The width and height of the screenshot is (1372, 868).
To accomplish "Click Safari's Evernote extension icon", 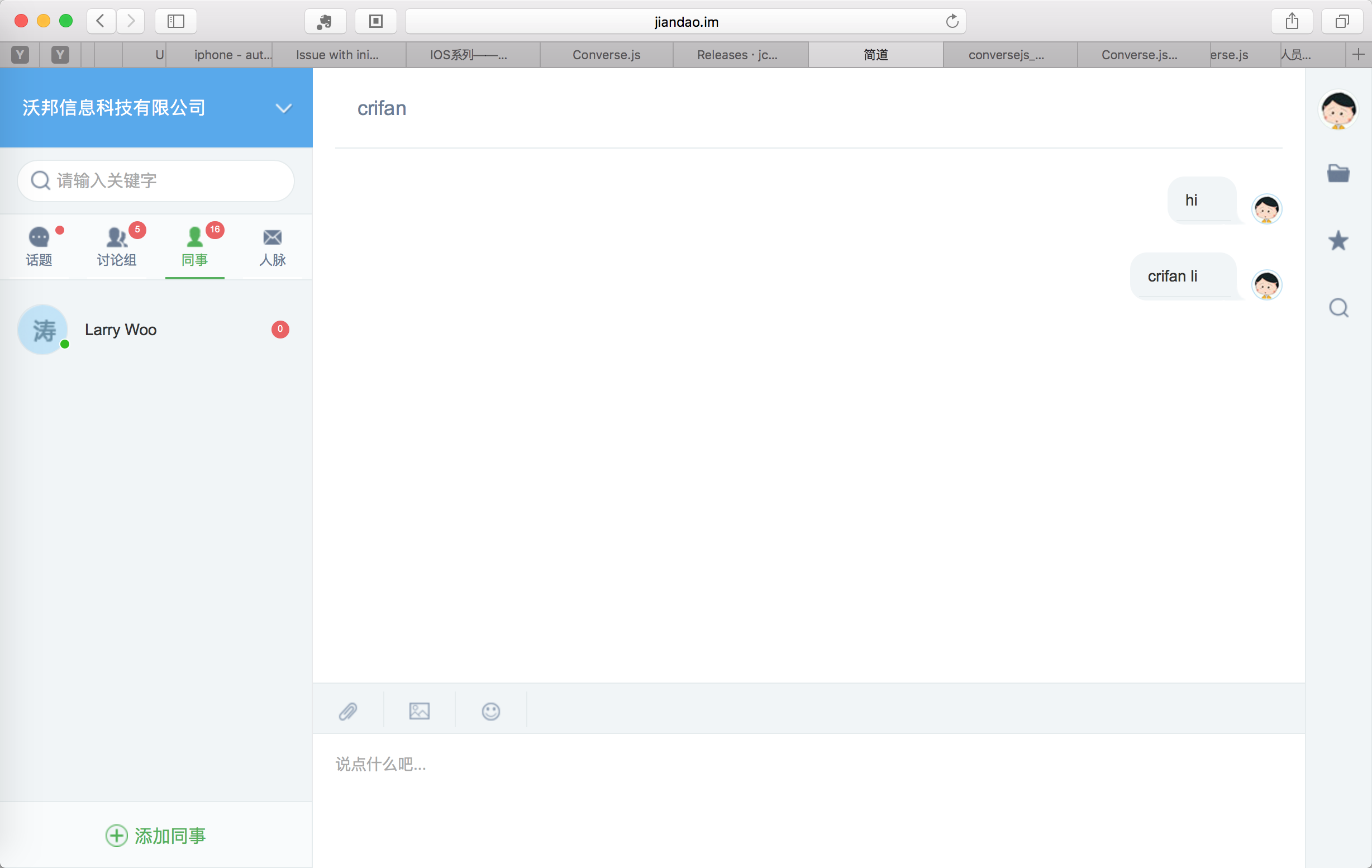I will (x=325, y=22).
